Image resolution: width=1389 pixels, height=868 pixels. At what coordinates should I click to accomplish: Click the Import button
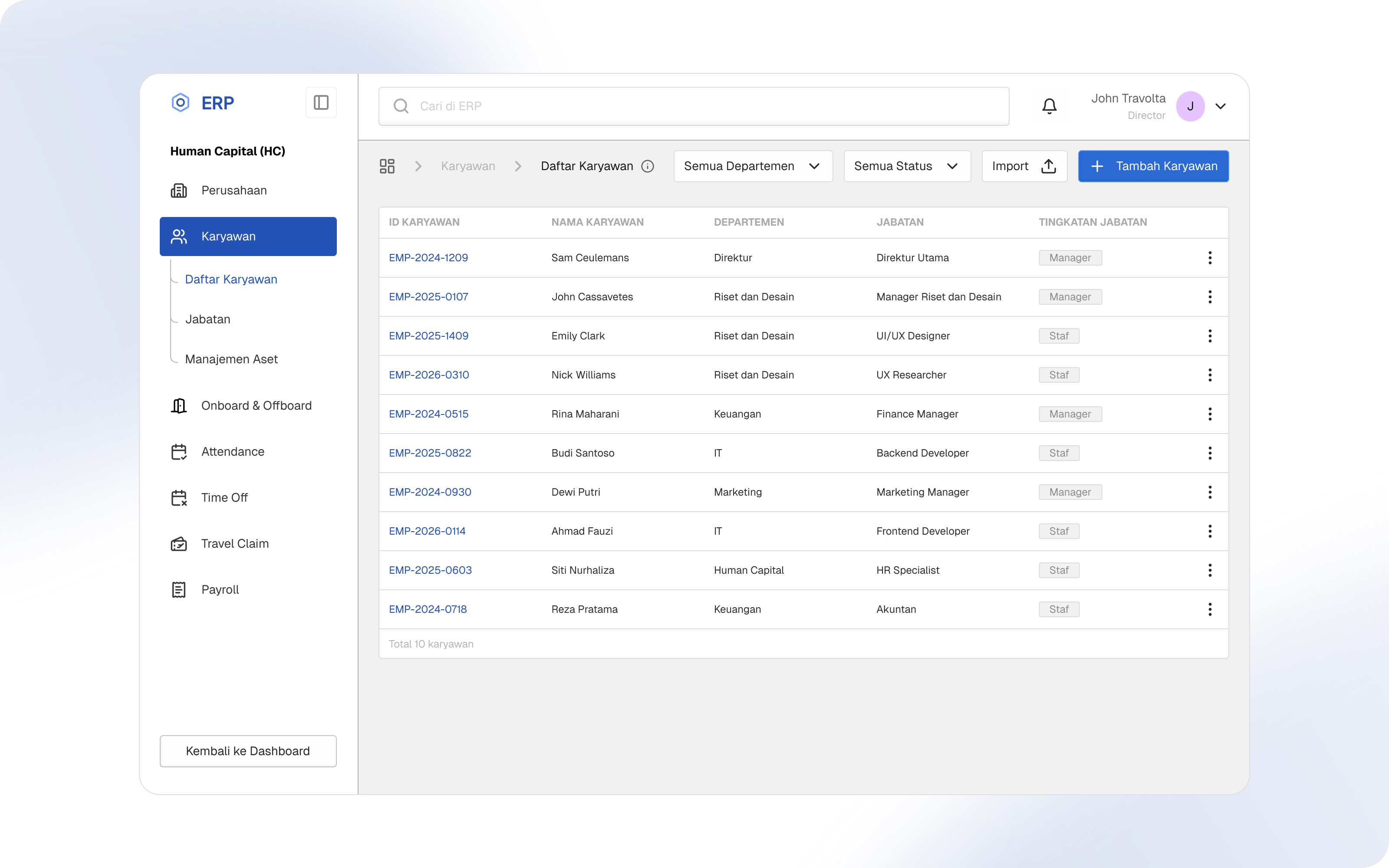click(x=1024, y=167)
